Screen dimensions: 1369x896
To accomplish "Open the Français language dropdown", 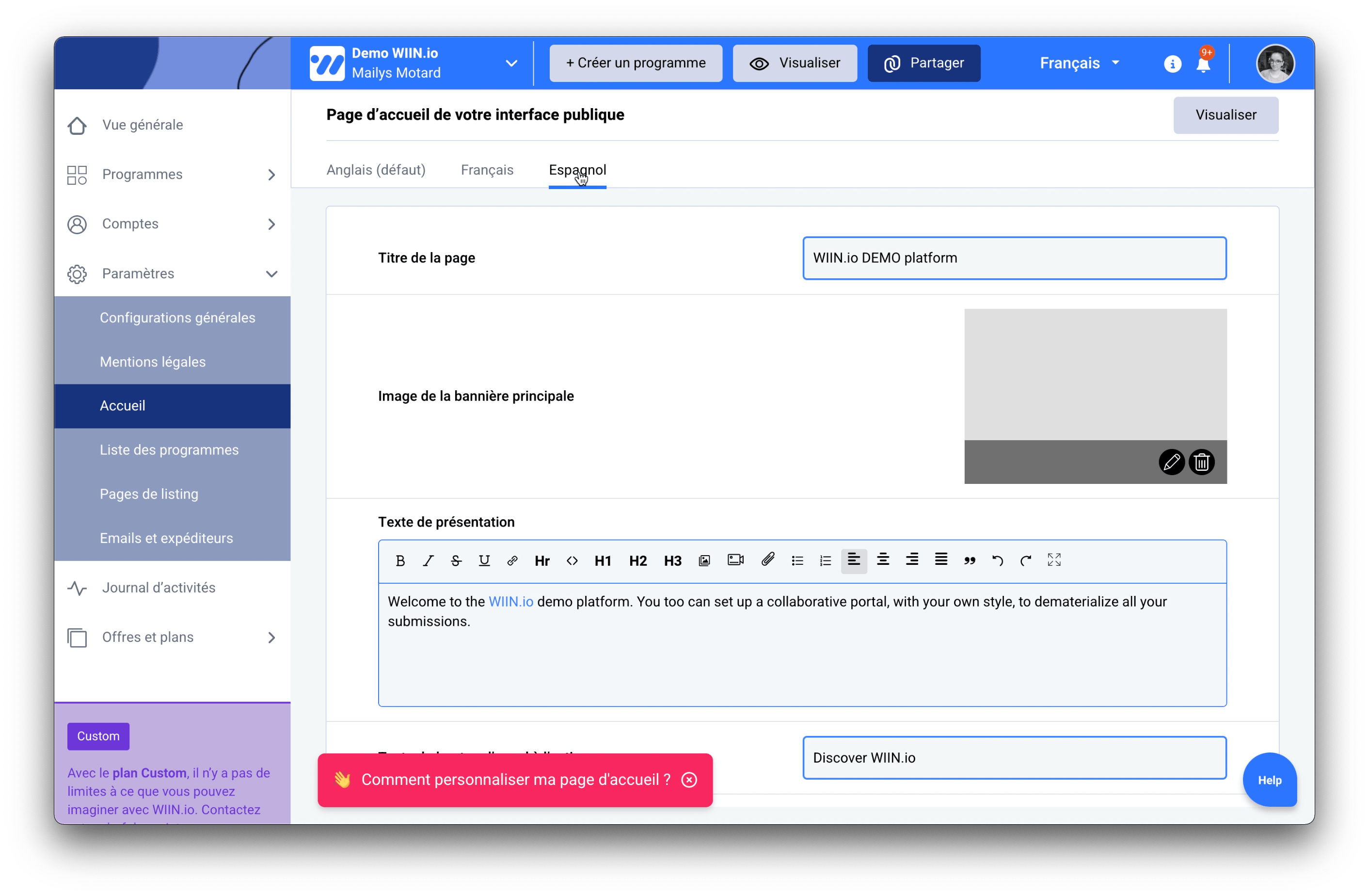I will (1080, 64).
